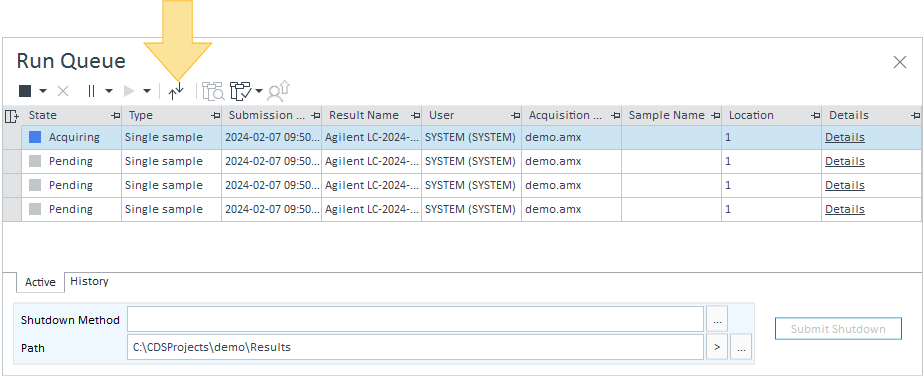
Task: Expand the Pause options dropdown arrow
Action: (109, 91)
